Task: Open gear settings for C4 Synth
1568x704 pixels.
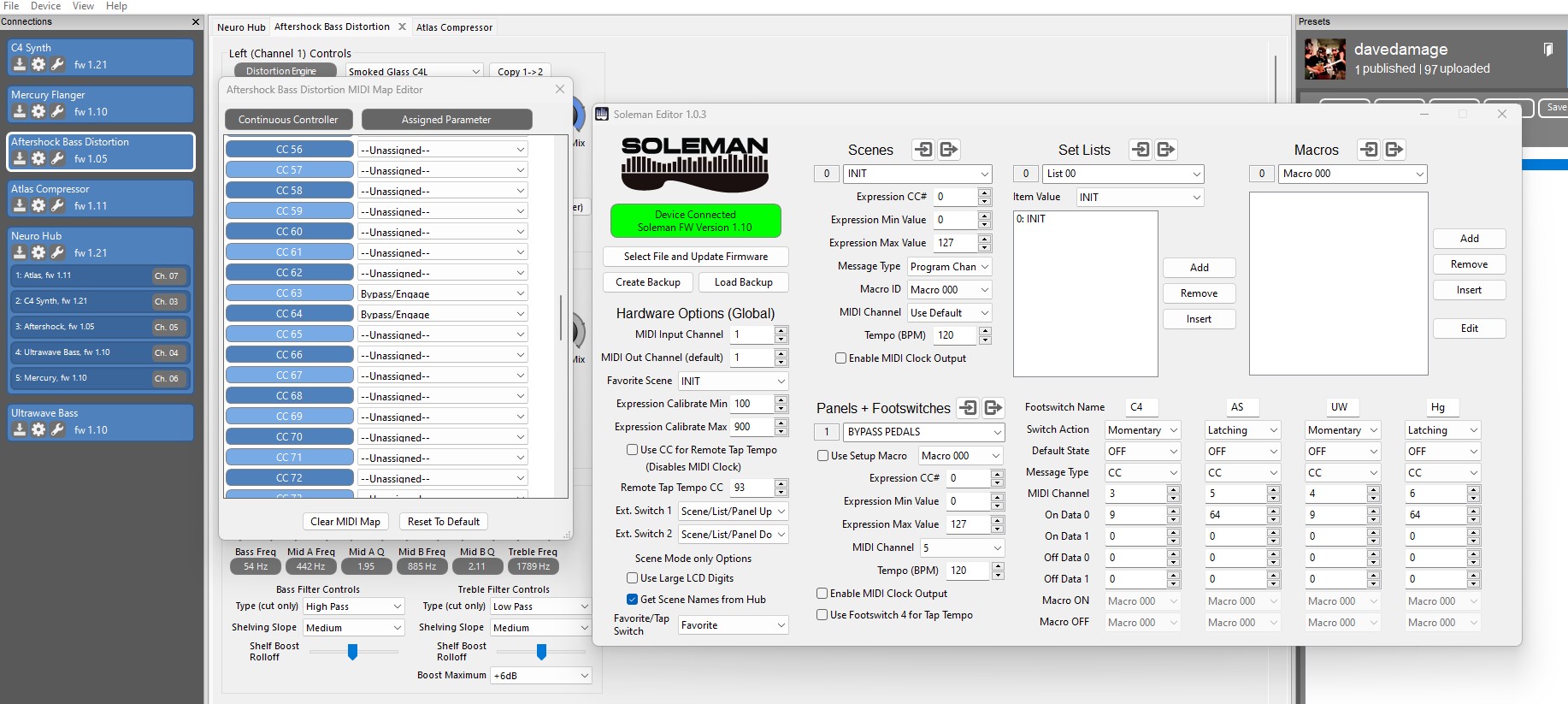Action: point(38,64)
